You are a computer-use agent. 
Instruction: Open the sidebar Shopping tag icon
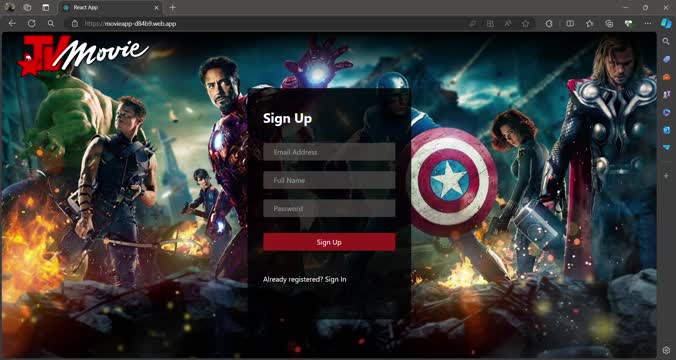pyautogui.click(x=667, y=59)
